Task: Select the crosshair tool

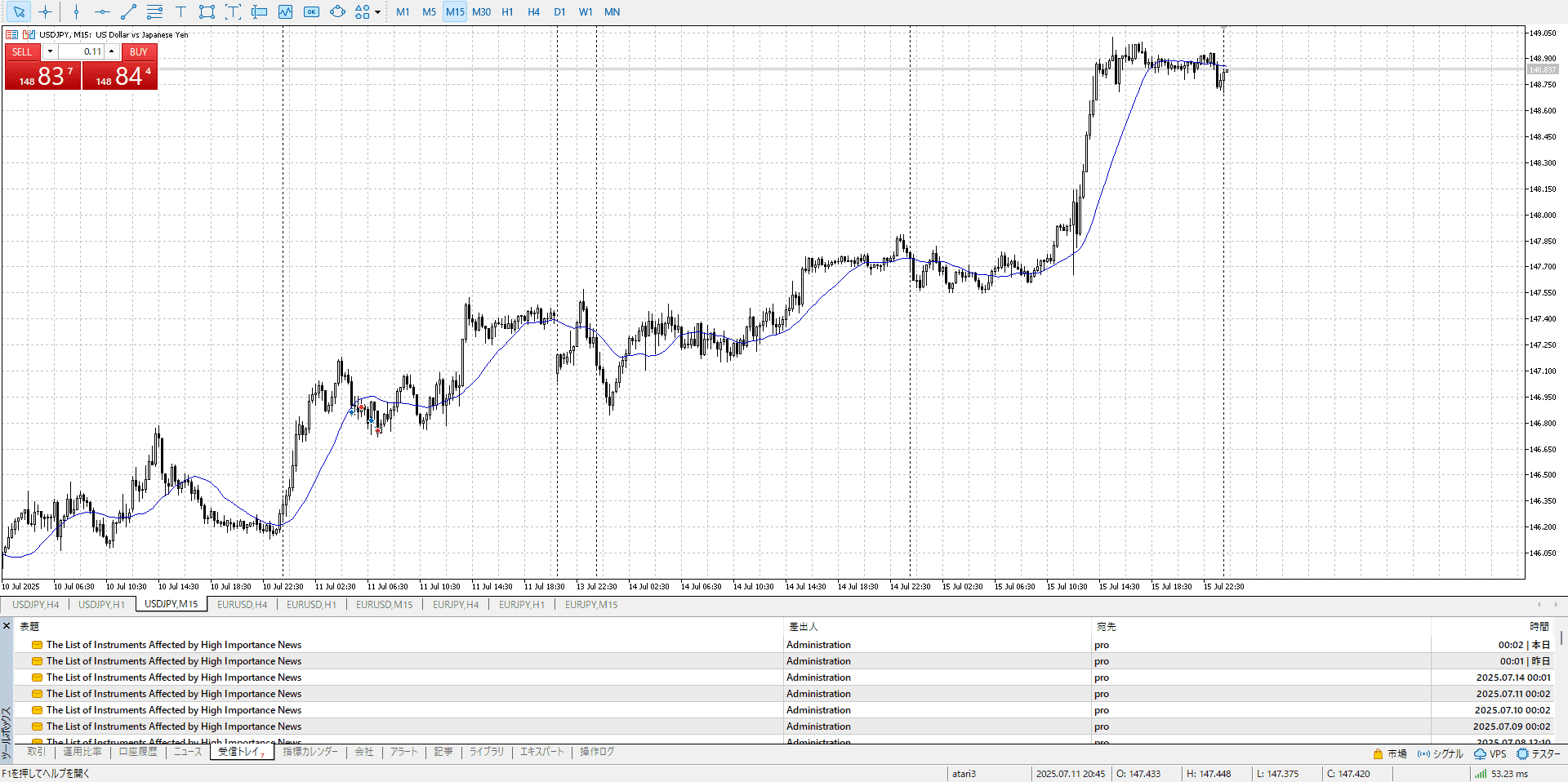Action: (x=45, y=12)
